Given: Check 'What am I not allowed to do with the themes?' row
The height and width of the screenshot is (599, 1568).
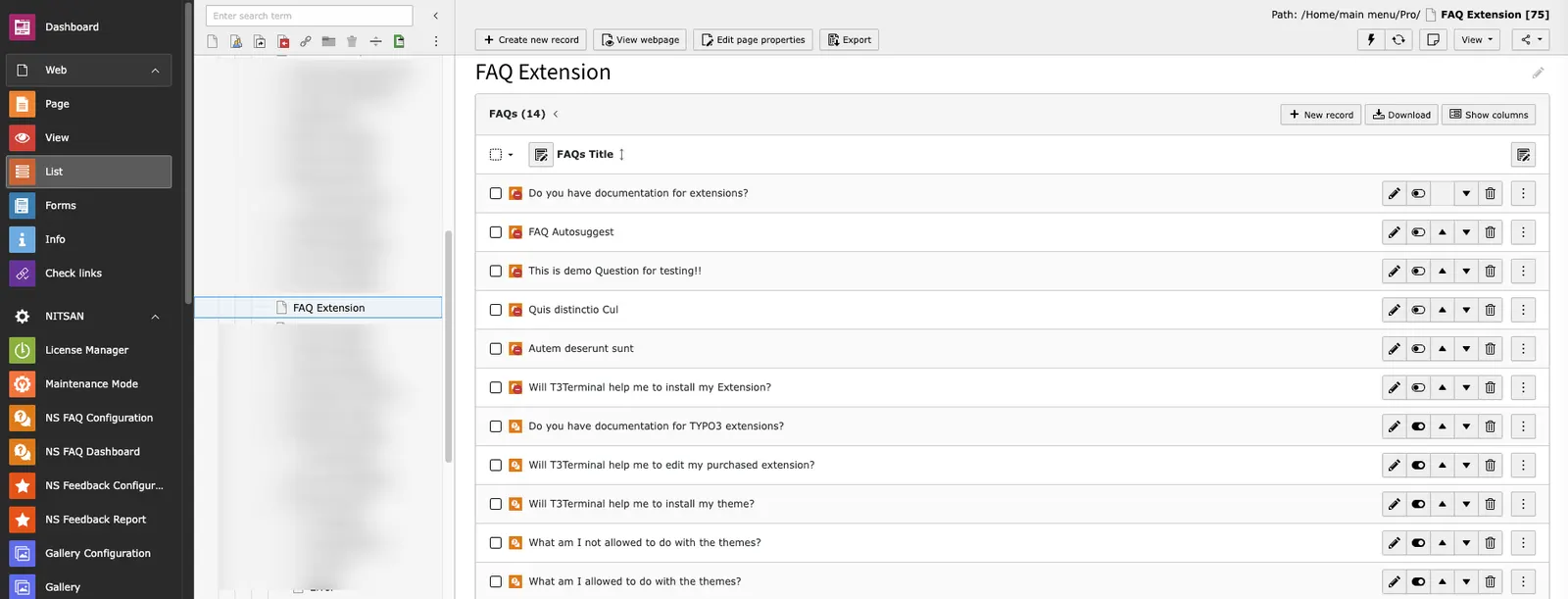Looking at the screenshot, I should click(496, 542).
